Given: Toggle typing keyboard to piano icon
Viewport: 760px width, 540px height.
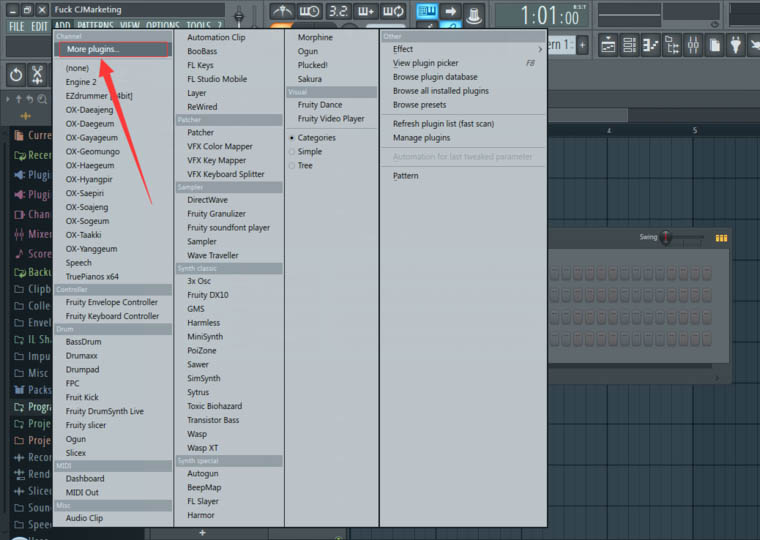Looking at the screenshot, I should [x=427, y=11].
